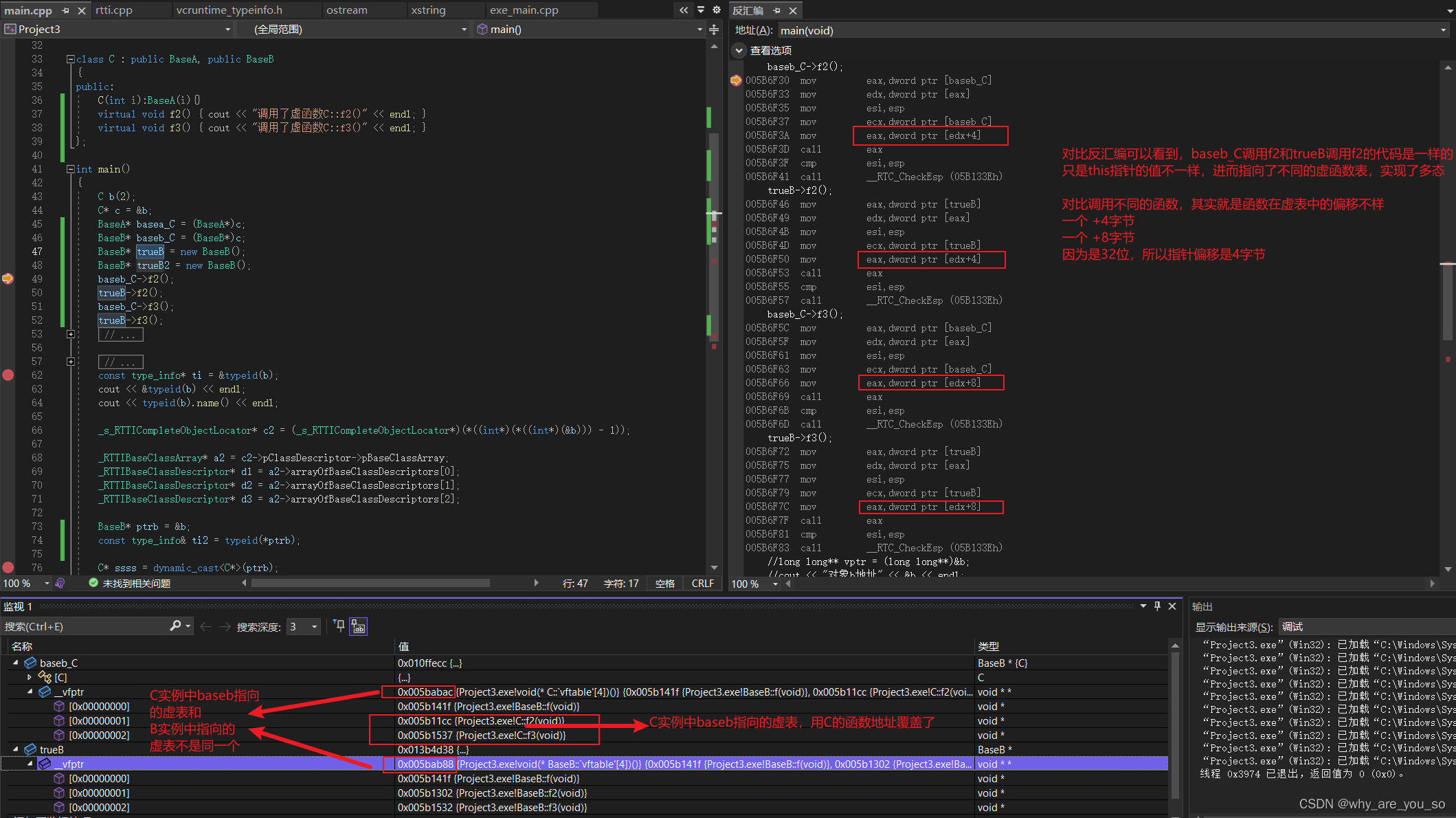
Task: Click 未找到相关问题 in the status bar
Action: [x=136, y=583]
